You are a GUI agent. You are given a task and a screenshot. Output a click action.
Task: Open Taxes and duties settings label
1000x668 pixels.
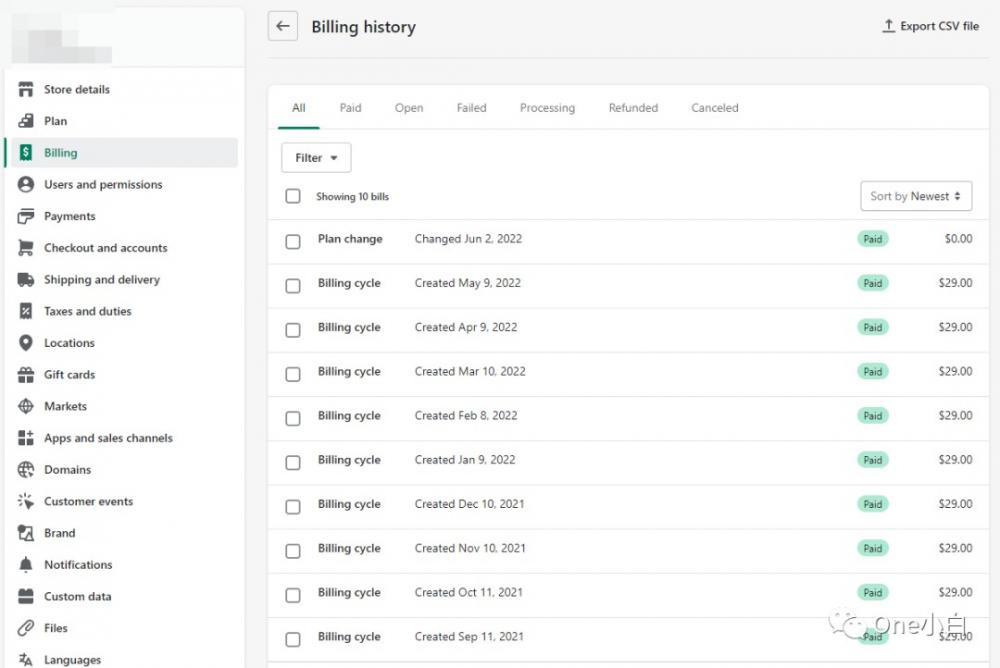click(x=87, y=311)
